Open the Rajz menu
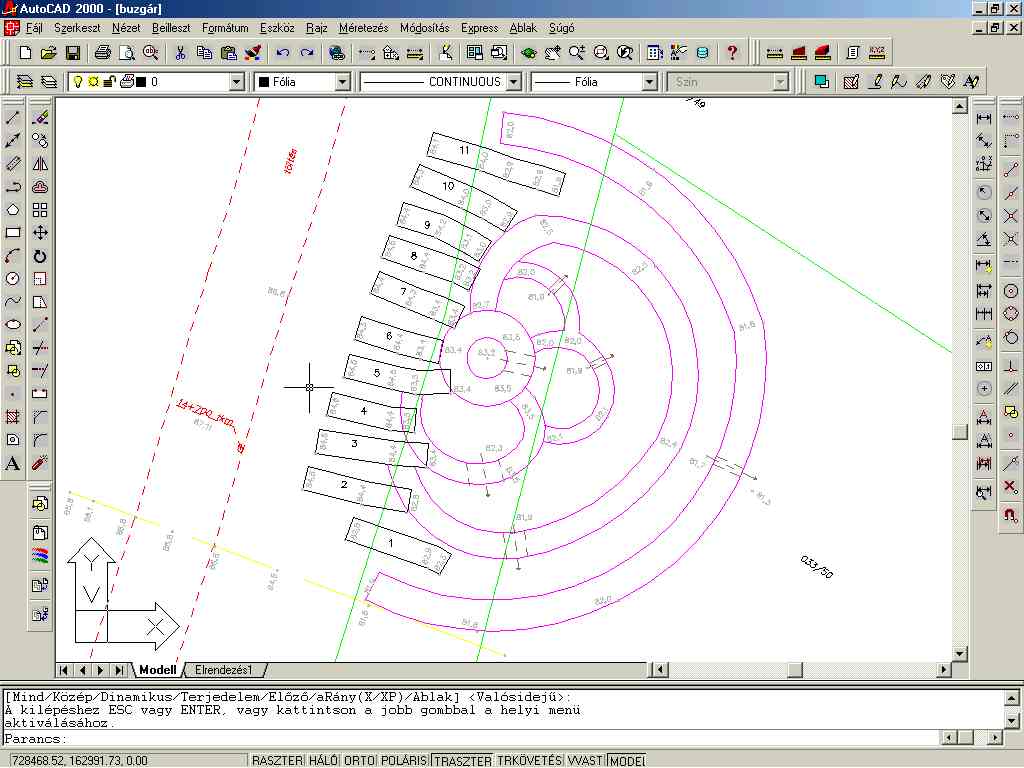 (x=316, y=28)
